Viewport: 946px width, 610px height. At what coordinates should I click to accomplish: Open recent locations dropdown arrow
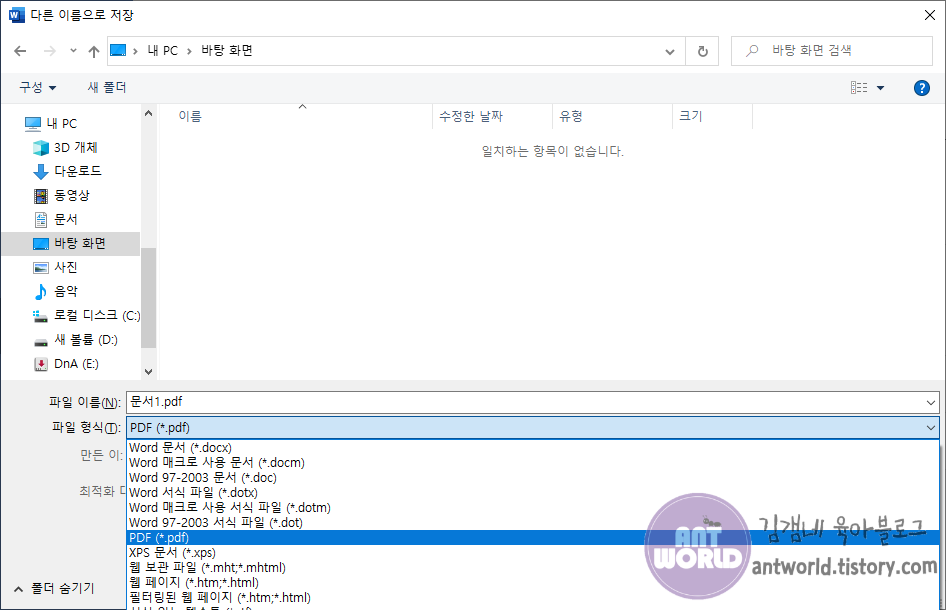coord(73,51)
